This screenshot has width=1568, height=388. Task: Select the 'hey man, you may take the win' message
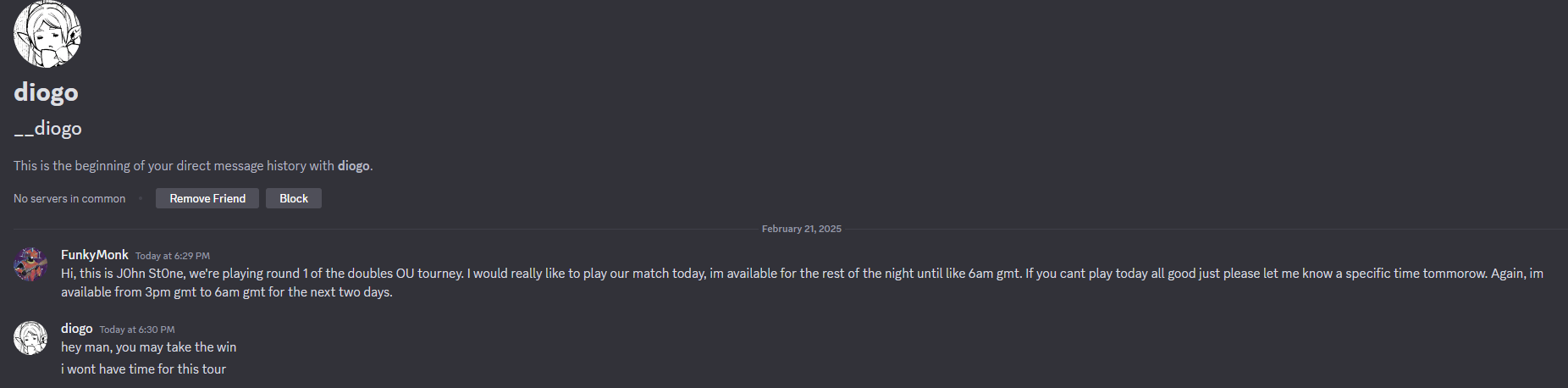point(148,347)
